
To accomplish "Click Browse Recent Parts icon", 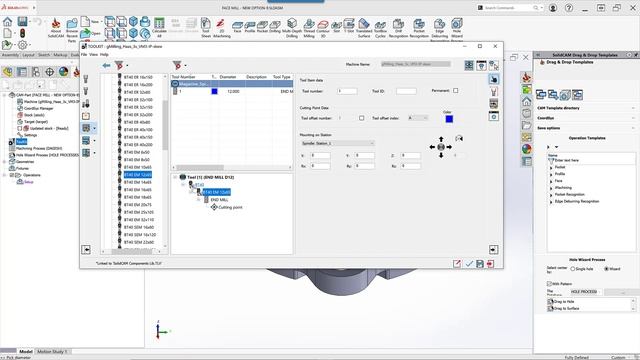I will click(x=72, y=29).
